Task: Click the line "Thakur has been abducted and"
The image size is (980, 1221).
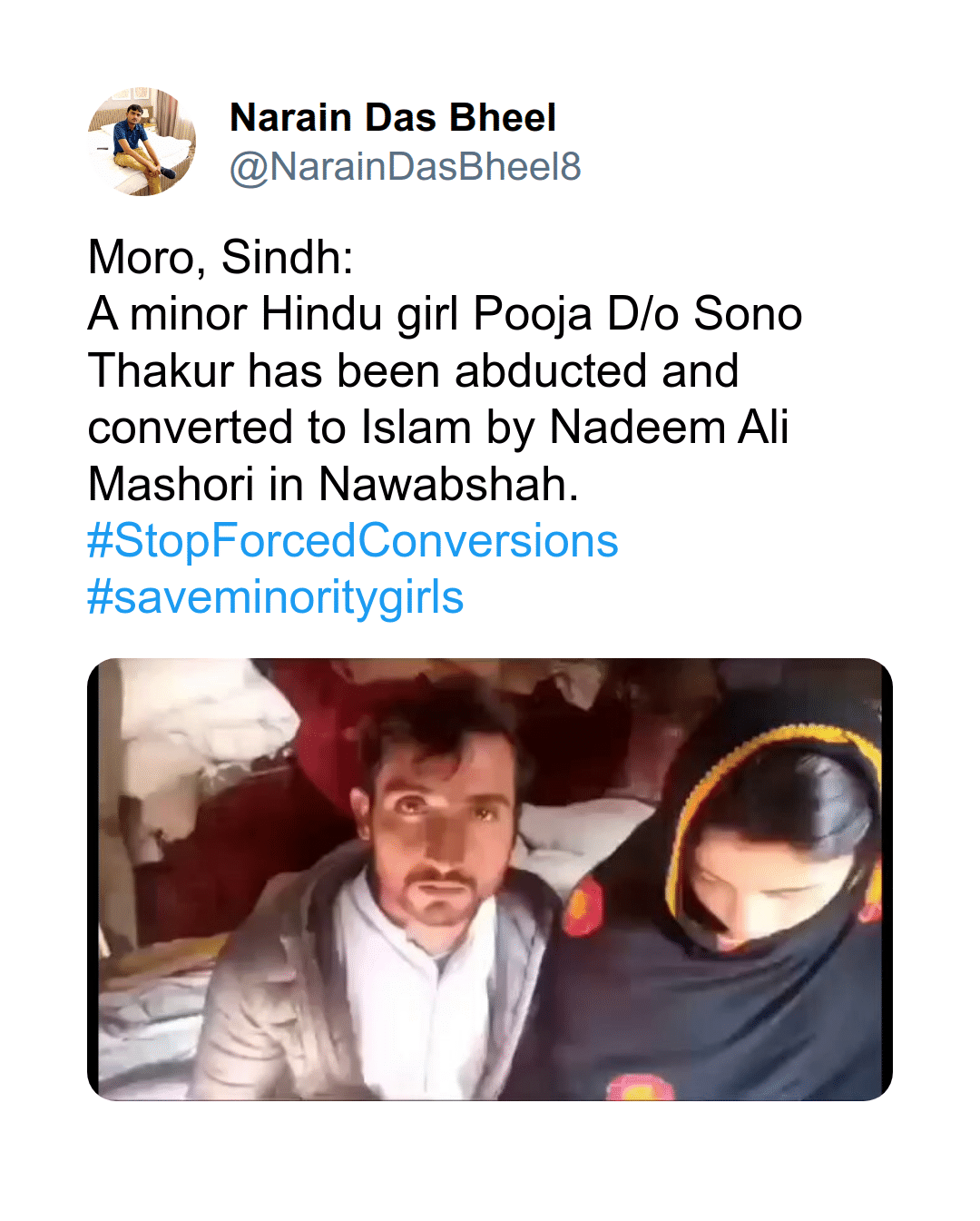Action: pyautogui.click(x=413, y=371)
